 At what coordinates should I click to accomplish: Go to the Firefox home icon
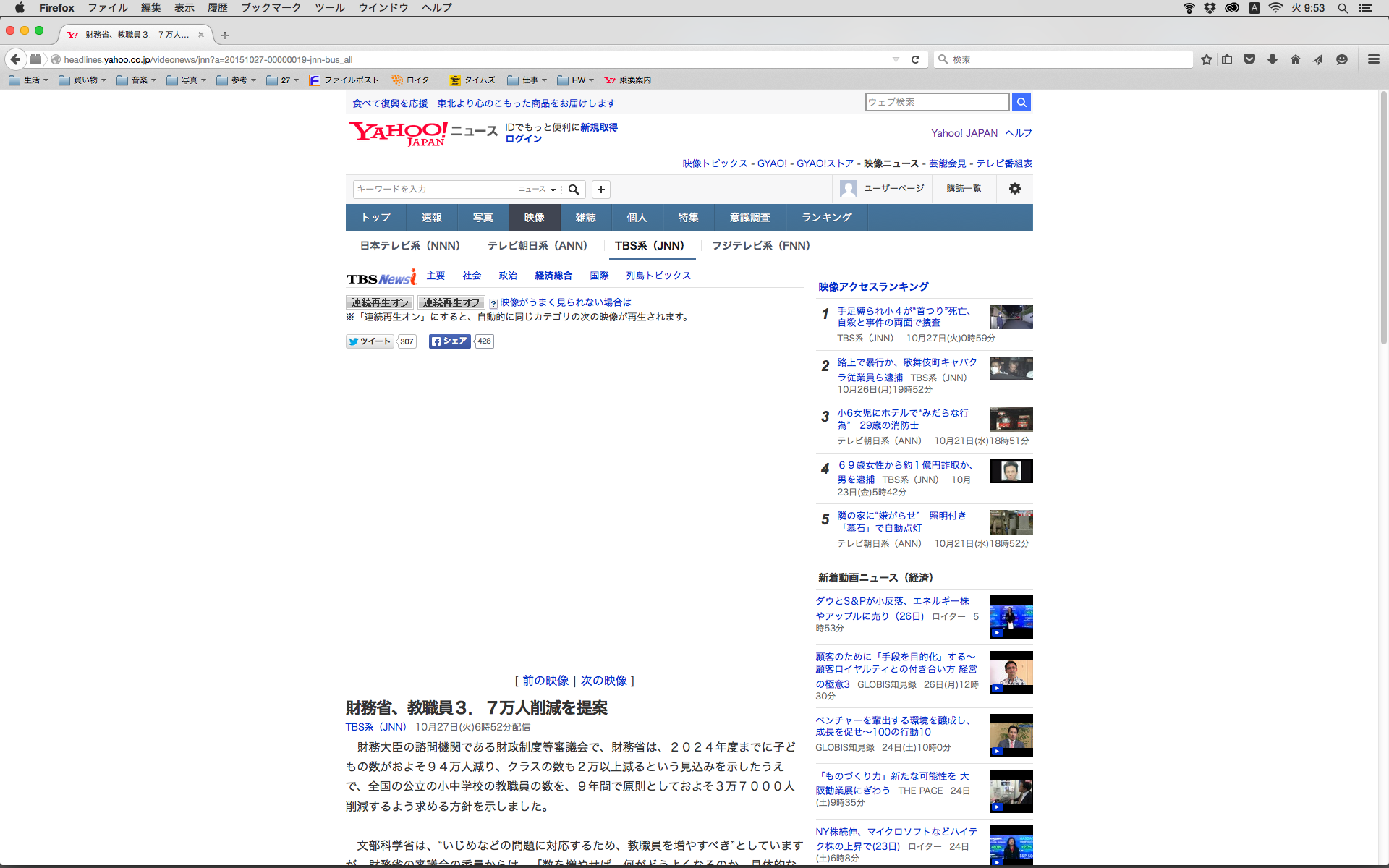[1295, 59]
